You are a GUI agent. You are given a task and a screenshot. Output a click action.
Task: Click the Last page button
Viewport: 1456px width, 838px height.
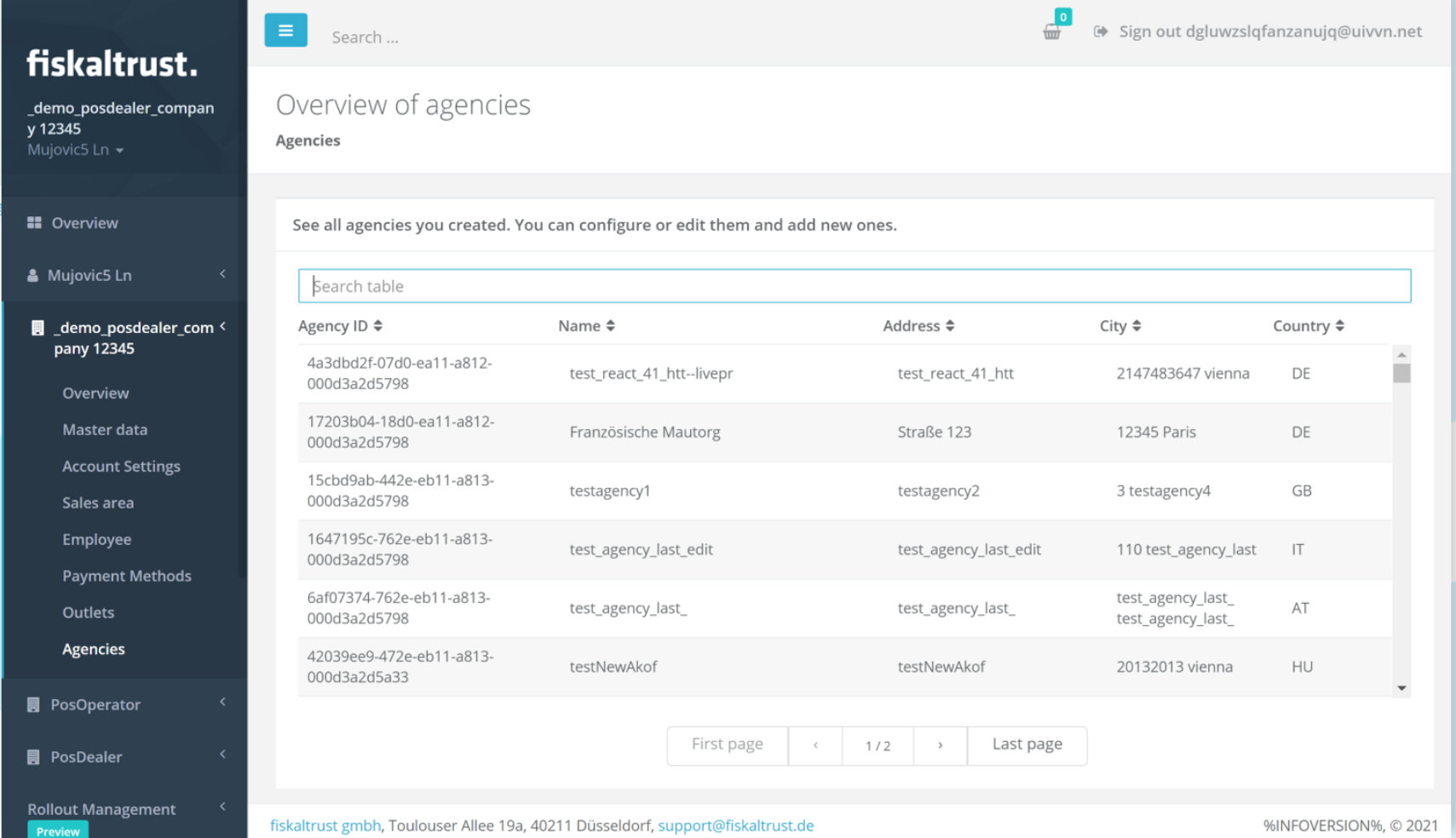click(1027, 745)
